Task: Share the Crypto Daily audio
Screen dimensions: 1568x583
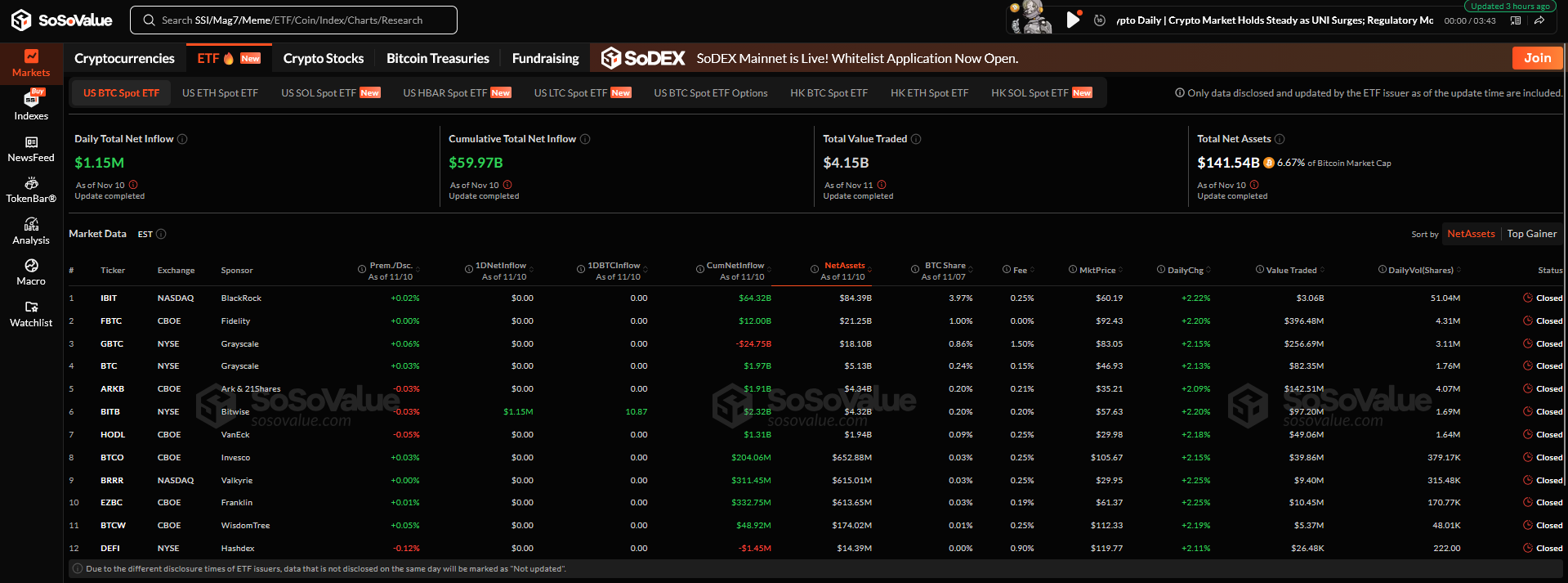Action: click(1539, 20)
